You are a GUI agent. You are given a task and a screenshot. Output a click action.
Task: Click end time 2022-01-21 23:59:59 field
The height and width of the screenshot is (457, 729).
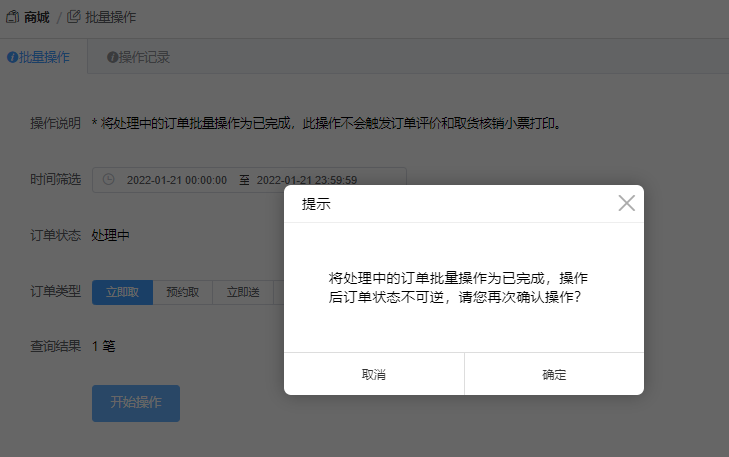[x=307, y=180]
